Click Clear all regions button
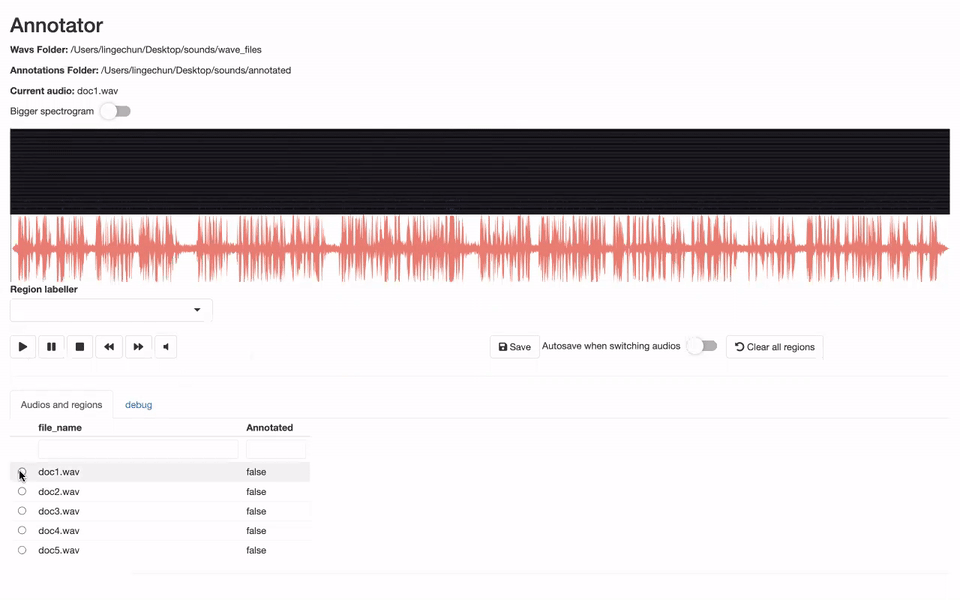This screenshot has height=600, width=960. click(774, 347)
